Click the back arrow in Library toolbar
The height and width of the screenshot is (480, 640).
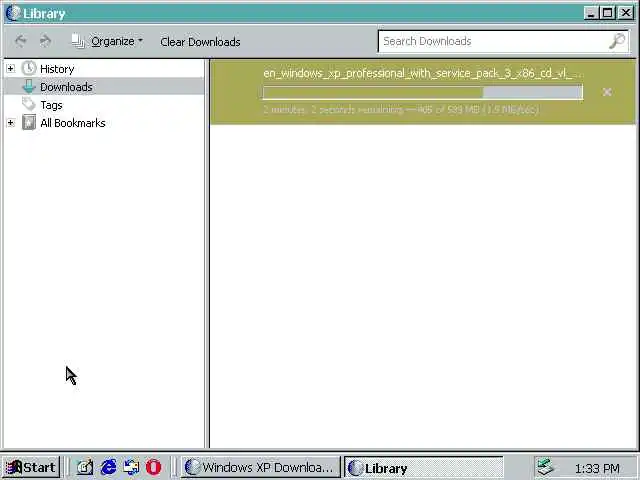(20, 41)
